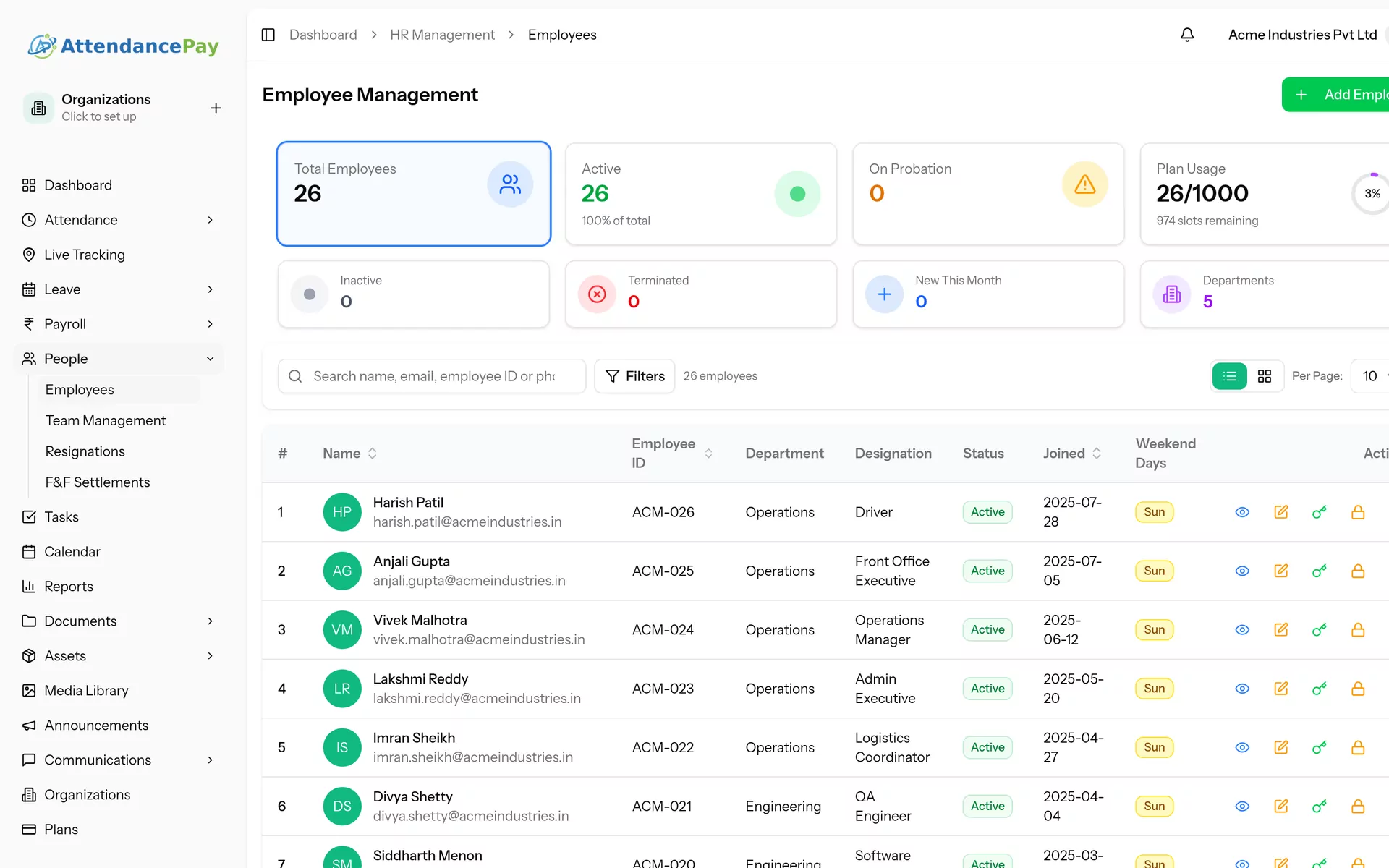Open the notifications bell

(x=1187, y=35)
